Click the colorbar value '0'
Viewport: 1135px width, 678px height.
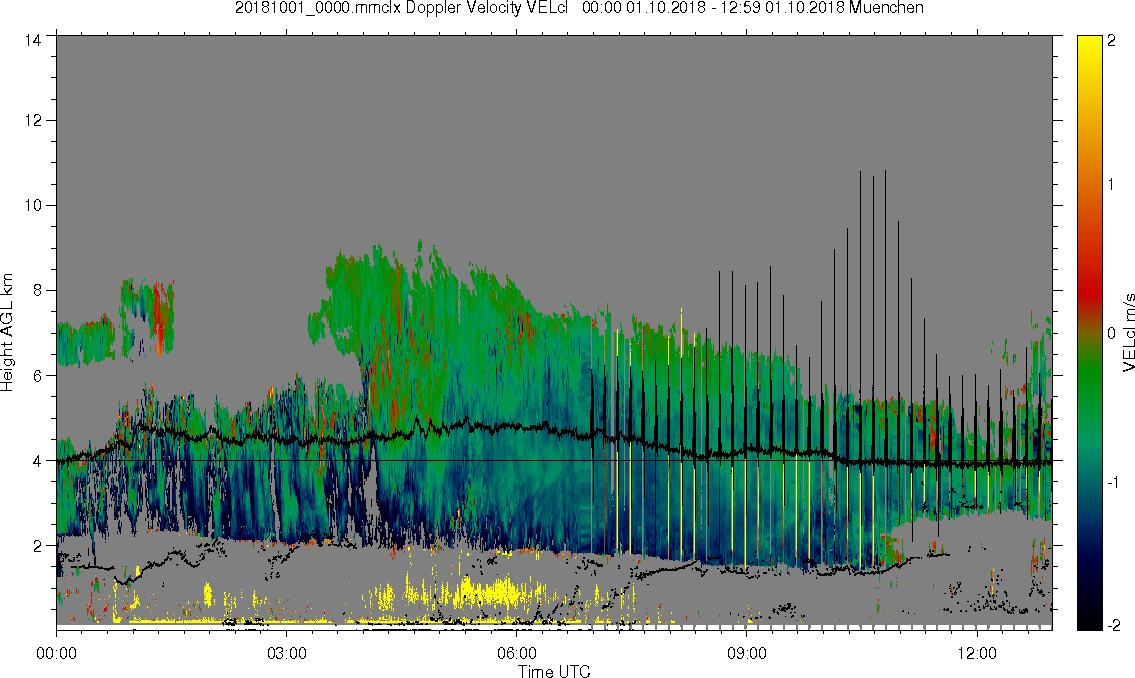(1112, 333)
